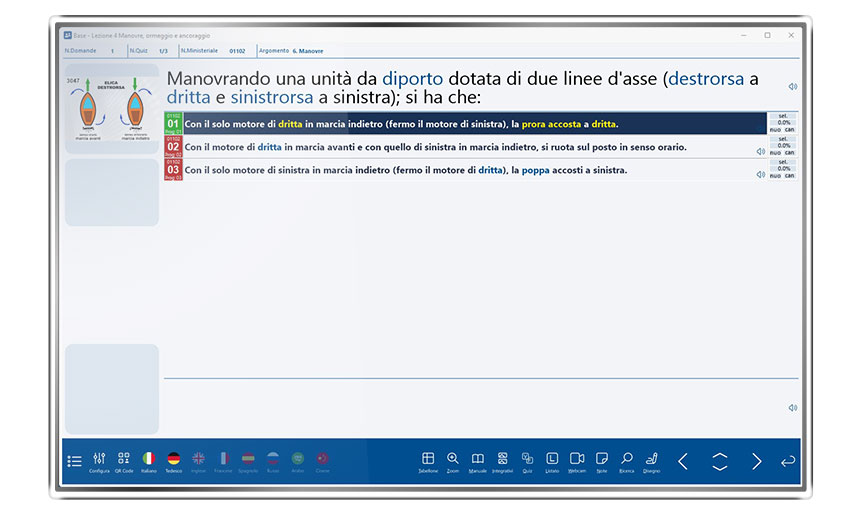Switch language to Tedesco flag
The height and width of the screenshot is (513, 850).
[x=174, y=459]
